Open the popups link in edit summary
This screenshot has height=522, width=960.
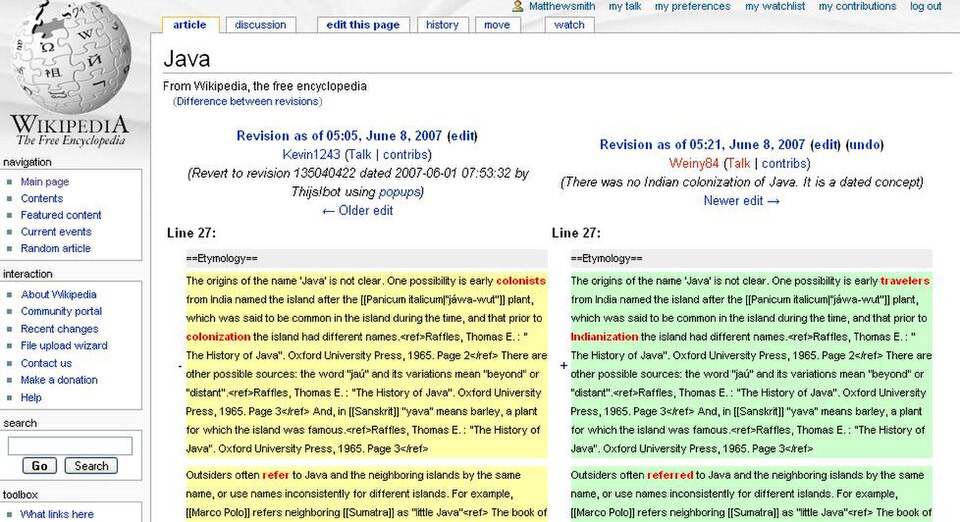pyautogui.click(x=399, y=192)
